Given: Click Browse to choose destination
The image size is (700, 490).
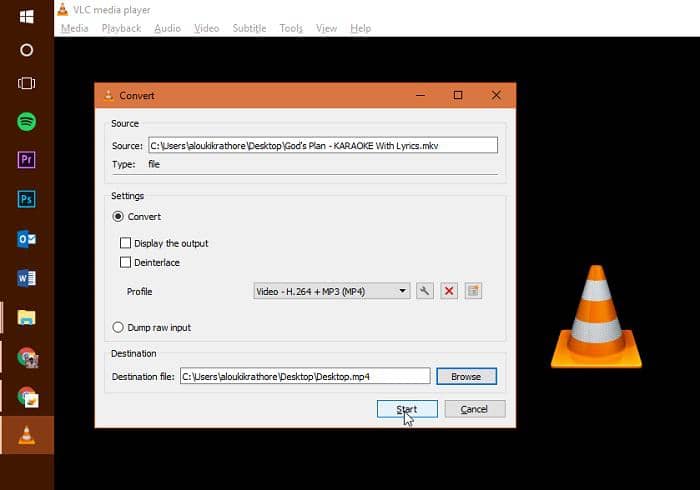Looking at the screenshot, I should [x=466, y=377].
